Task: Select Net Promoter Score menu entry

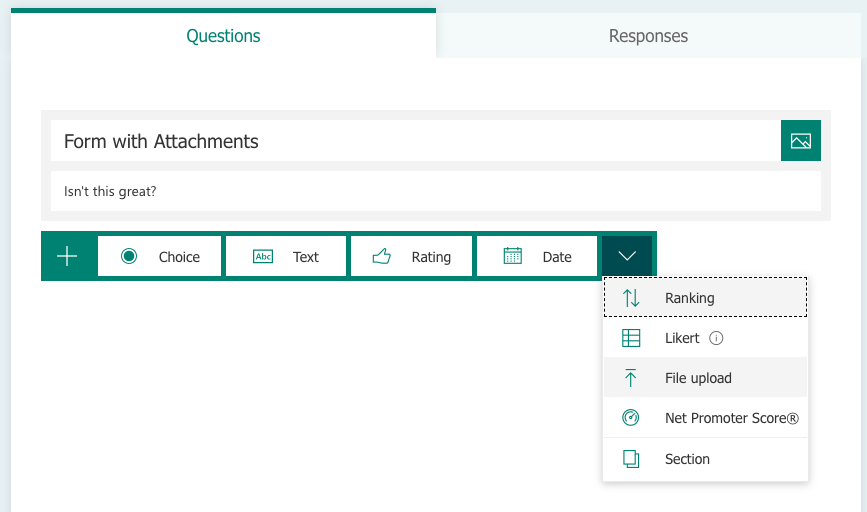Action: tap(730, 418)
